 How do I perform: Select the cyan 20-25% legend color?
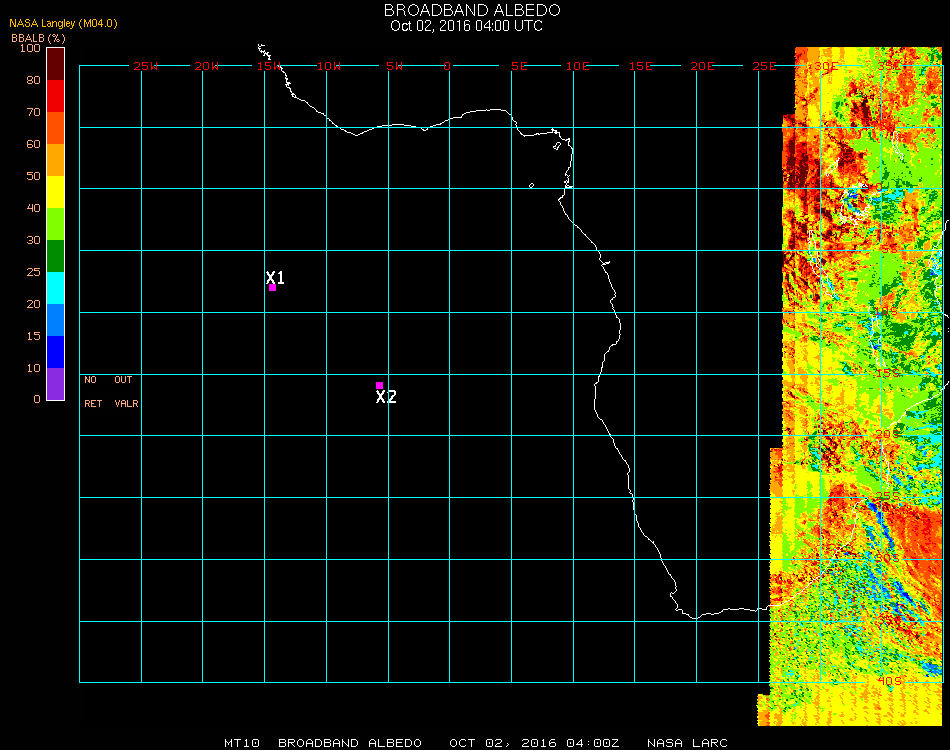tap(55, 288)
